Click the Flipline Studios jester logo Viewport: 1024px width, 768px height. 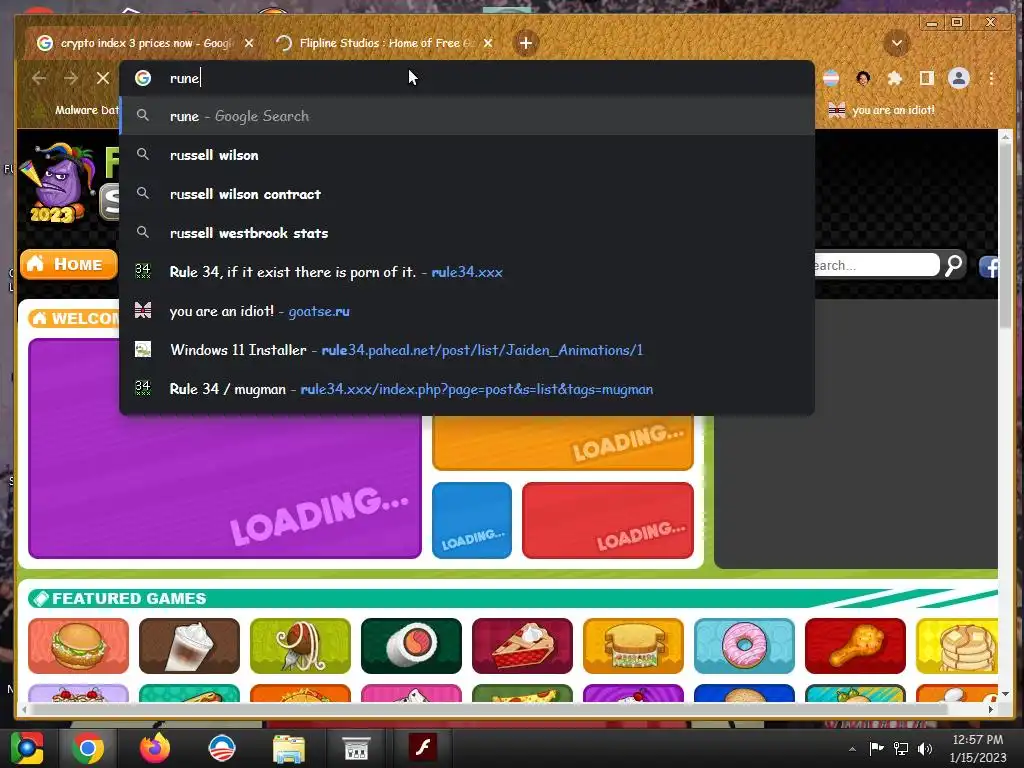pos(56,183)
